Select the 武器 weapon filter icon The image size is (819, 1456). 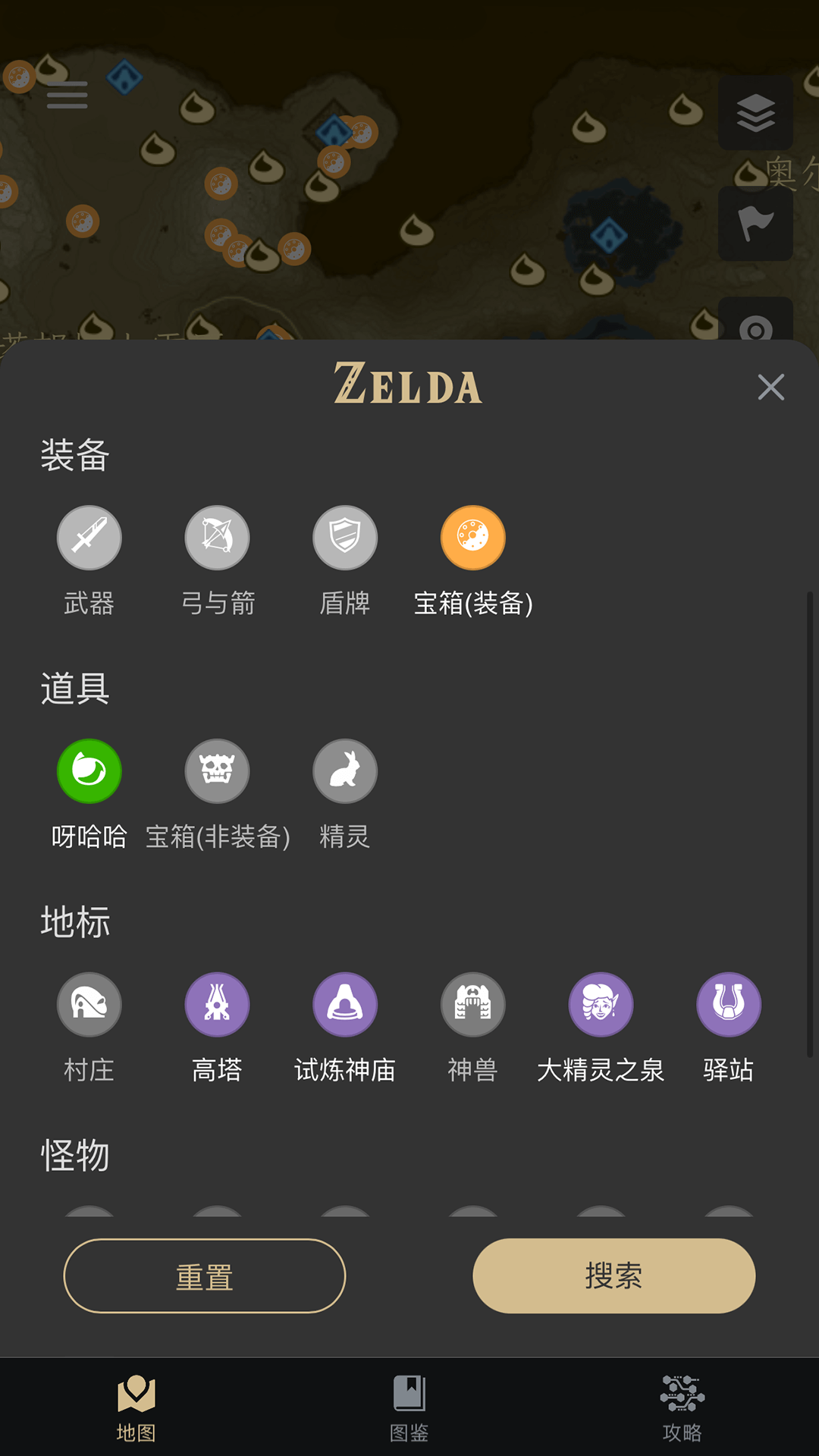89,537
